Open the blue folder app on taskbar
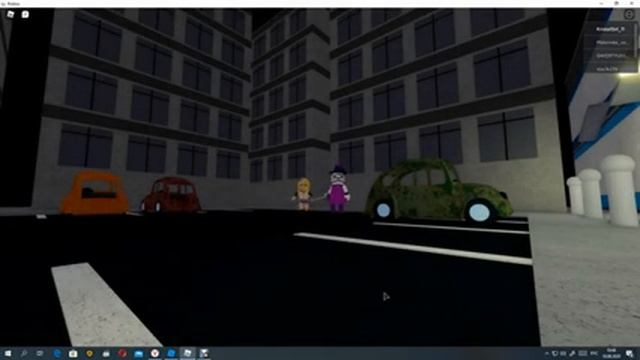 (138, 353)
